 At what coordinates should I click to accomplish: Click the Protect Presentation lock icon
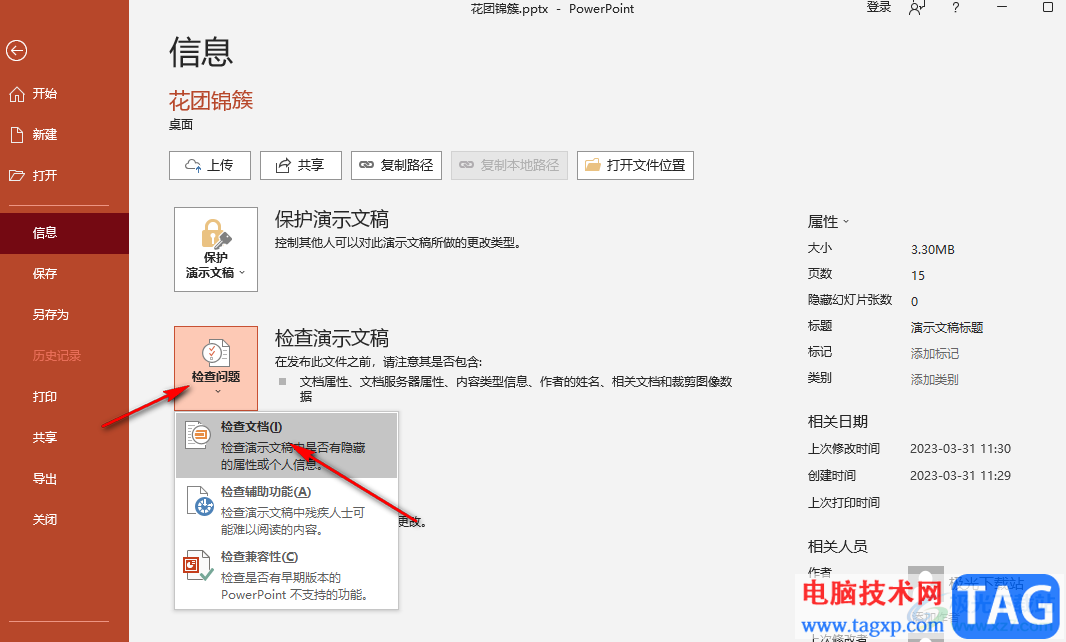click(216, 234)
